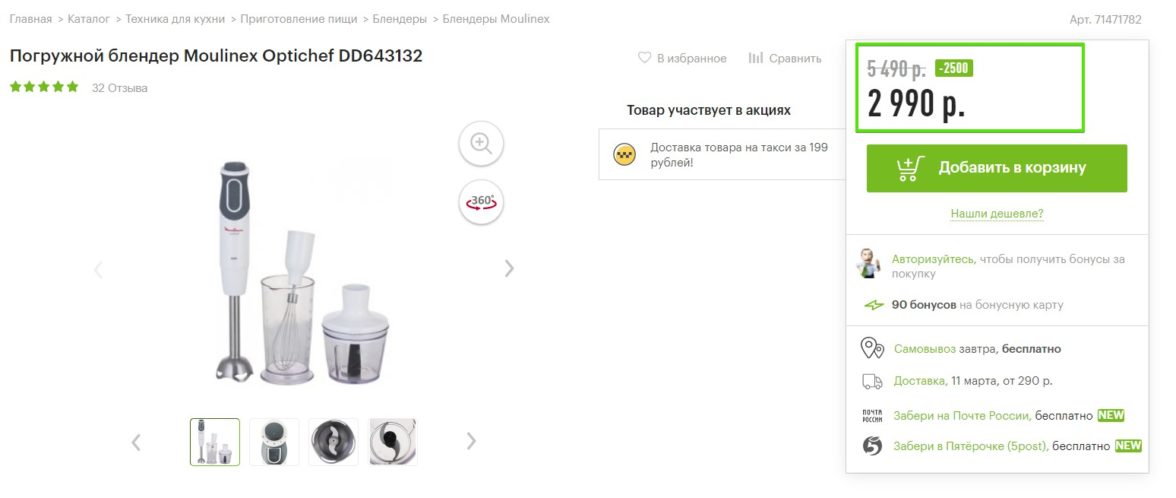Click the Самовывоз map pin icon
Screen dimensions: 1176x498
[872, 348]
